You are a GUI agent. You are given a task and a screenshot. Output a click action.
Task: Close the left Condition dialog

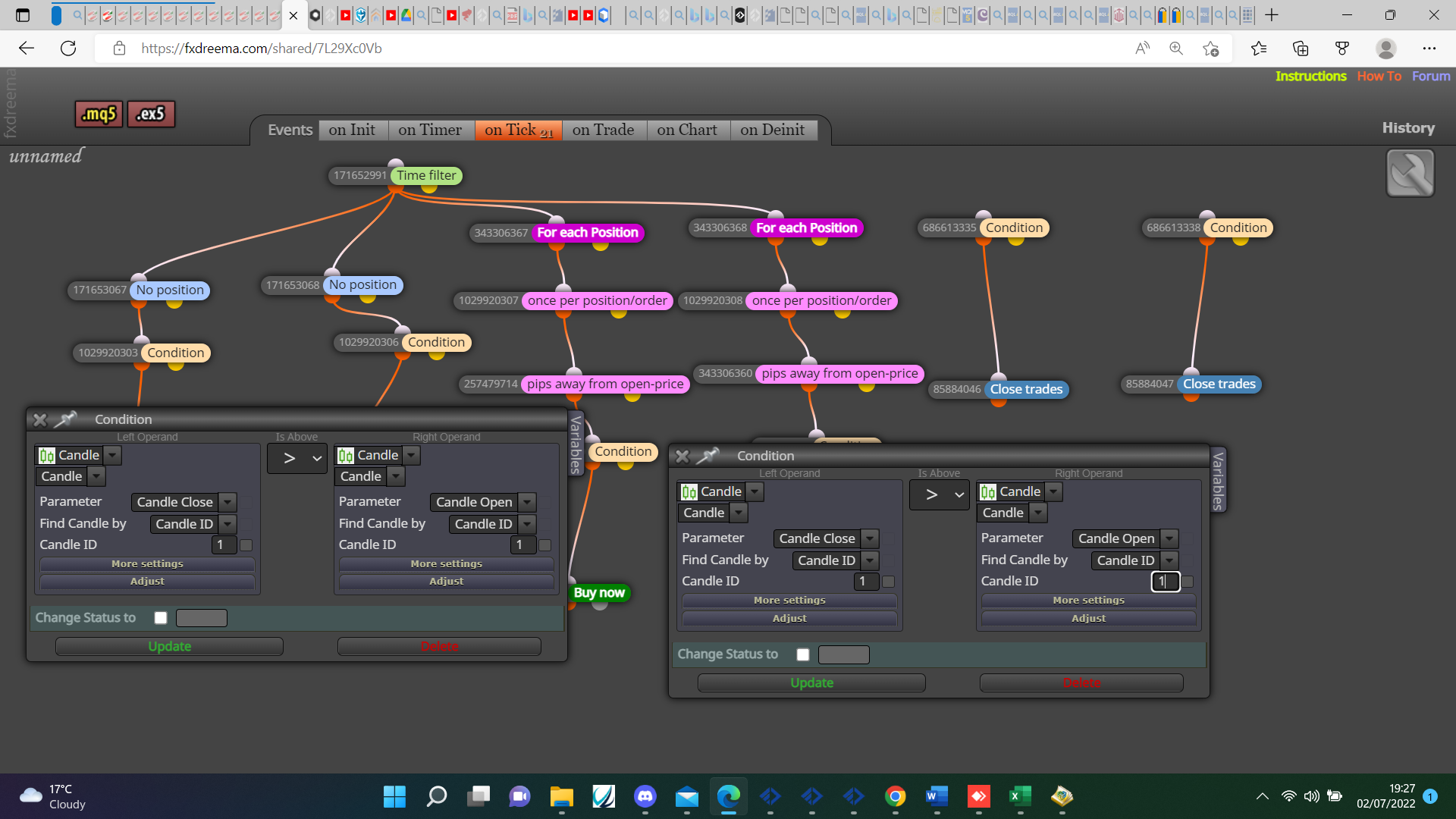point(40,419)
